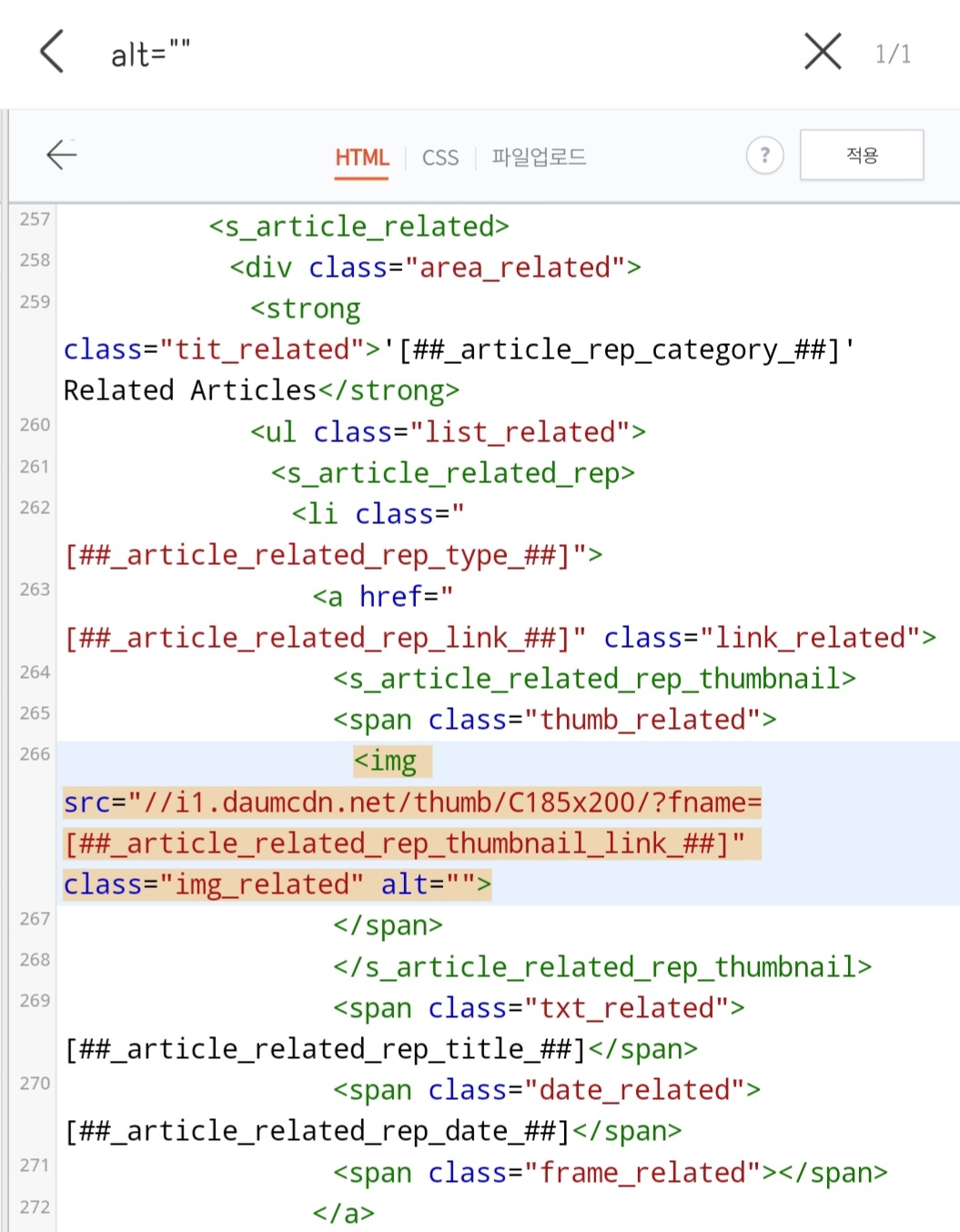Click the <s_article_related_rep_thumbnail> opening tag
Screen dimensions: 960x1232
tap(594, 679)
